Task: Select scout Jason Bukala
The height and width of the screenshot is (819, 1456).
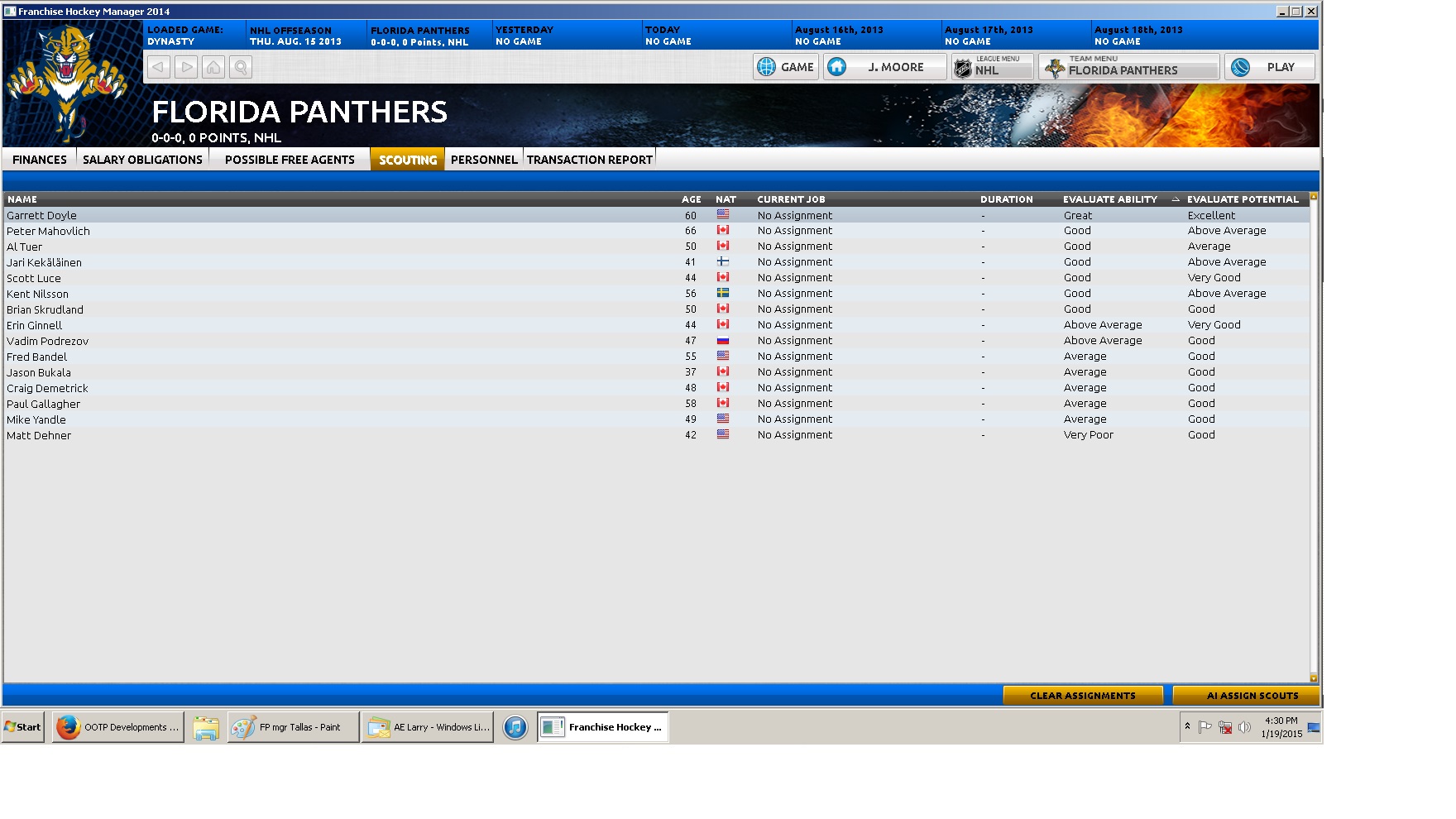Action: (38, 372)
